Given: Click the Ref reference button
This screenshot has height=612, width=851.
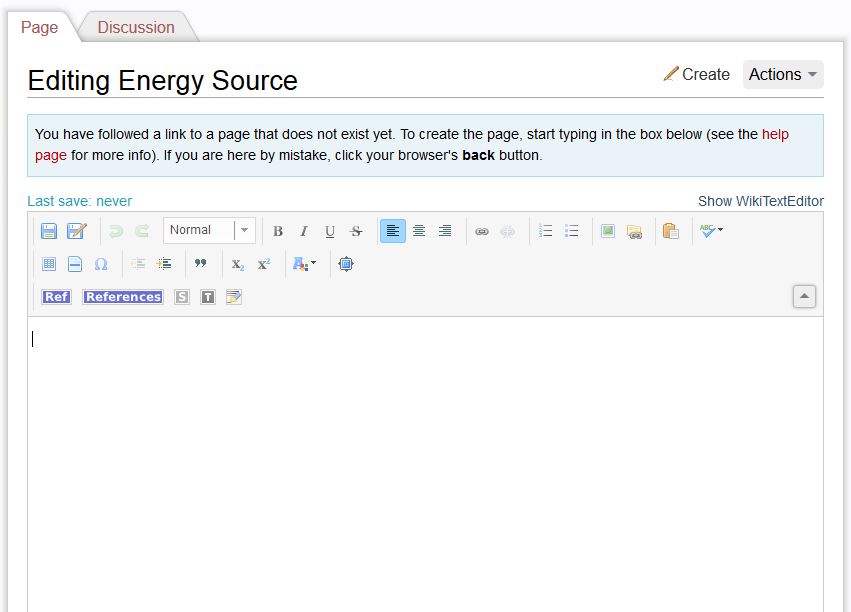Looking at the screenshot, I should (x=56, y=297).
